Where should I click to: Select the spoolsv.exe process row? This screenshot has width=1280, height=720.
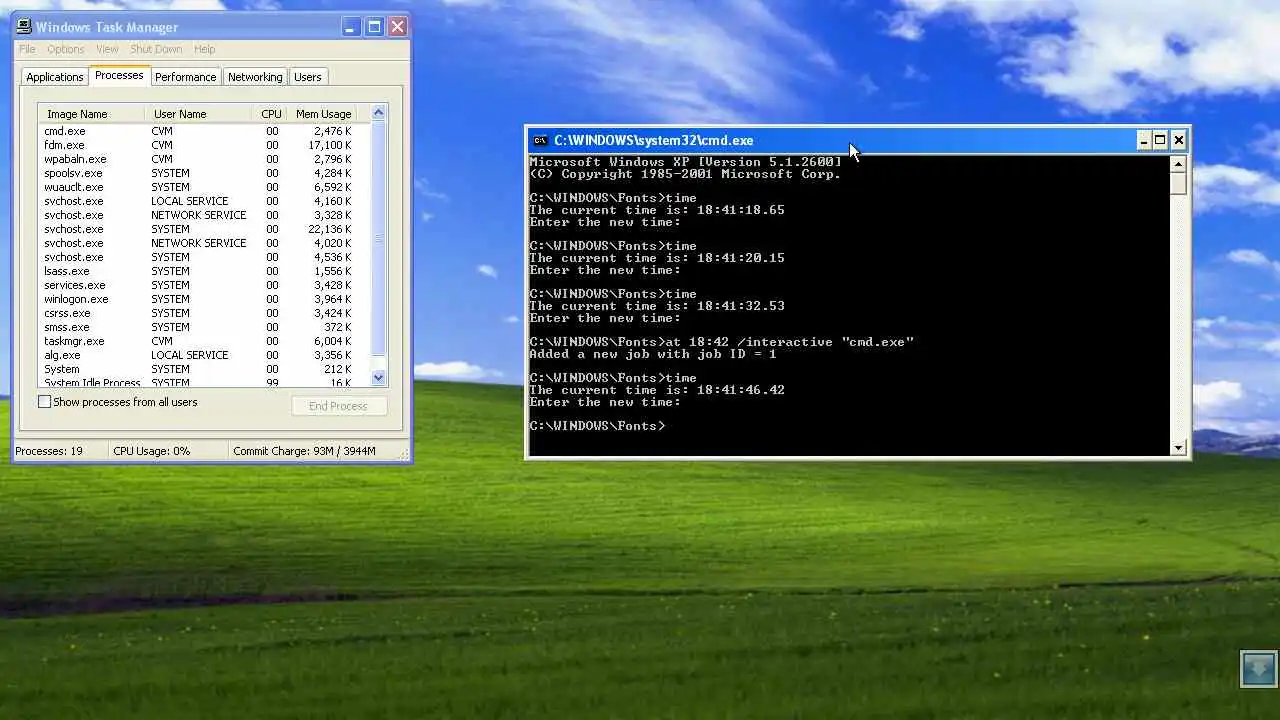(x=204, y=173)
